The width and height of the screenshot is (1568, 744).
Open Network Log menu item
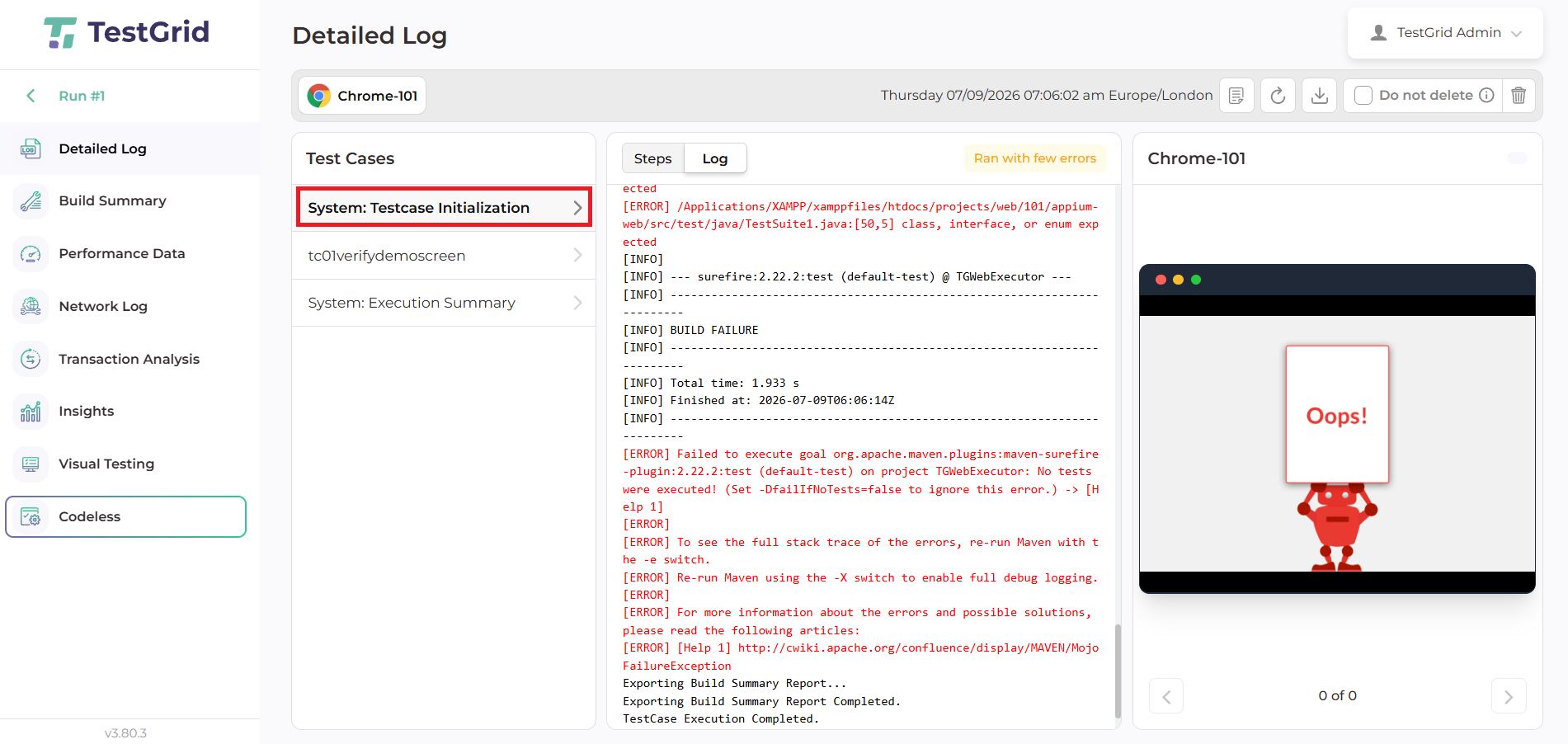129,306
